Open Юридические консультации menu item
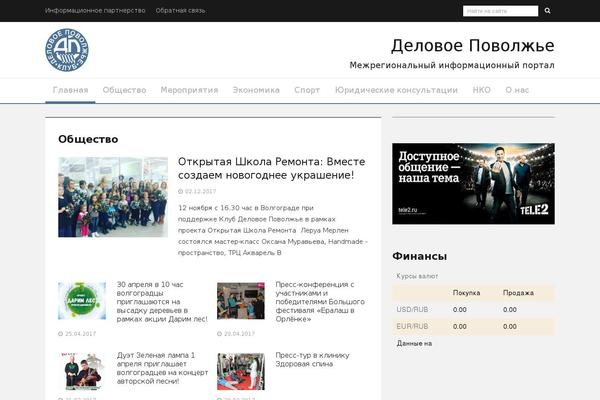 396,90
